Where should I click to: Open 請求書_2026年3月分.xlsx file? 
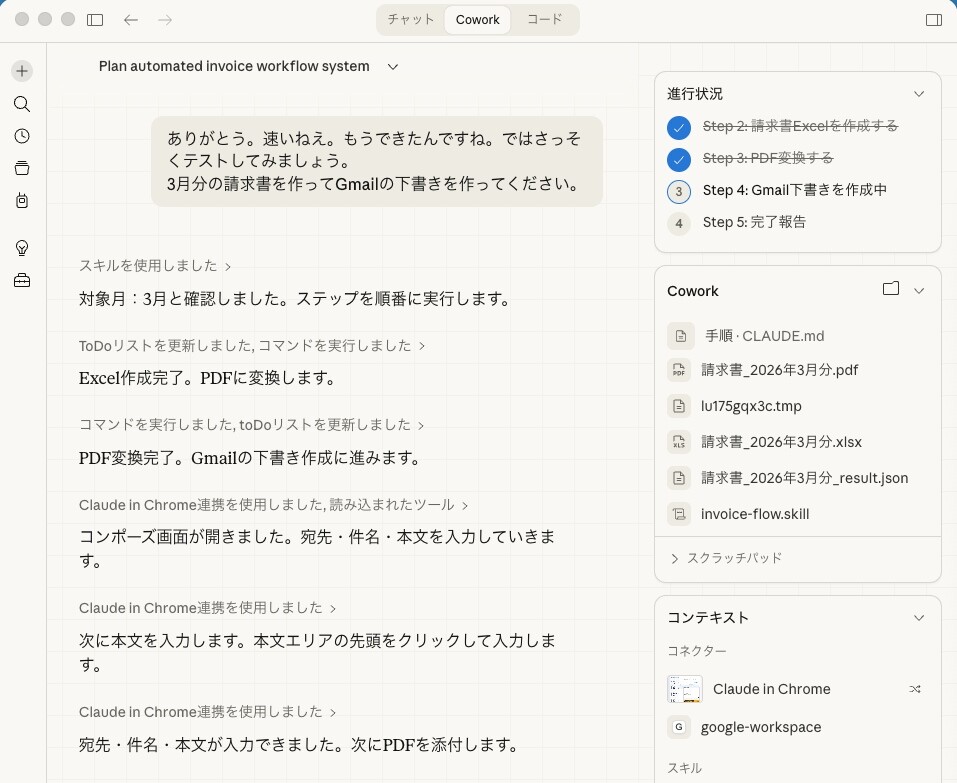point(781,442)
